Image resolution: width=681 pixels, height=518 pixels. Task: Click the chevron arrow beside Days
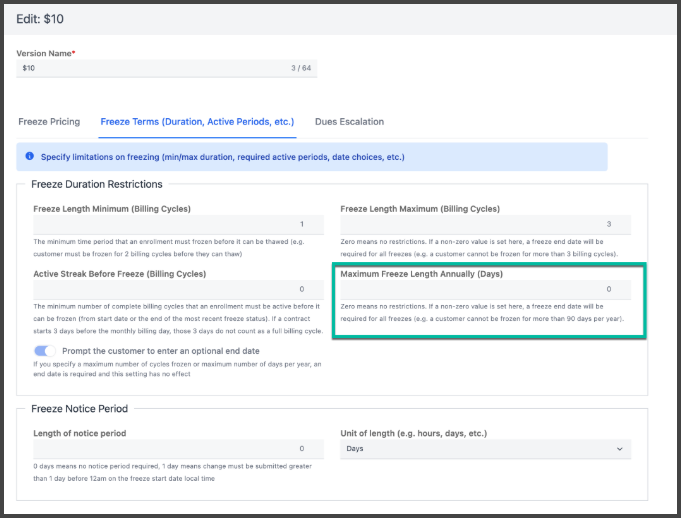point(620,449)
